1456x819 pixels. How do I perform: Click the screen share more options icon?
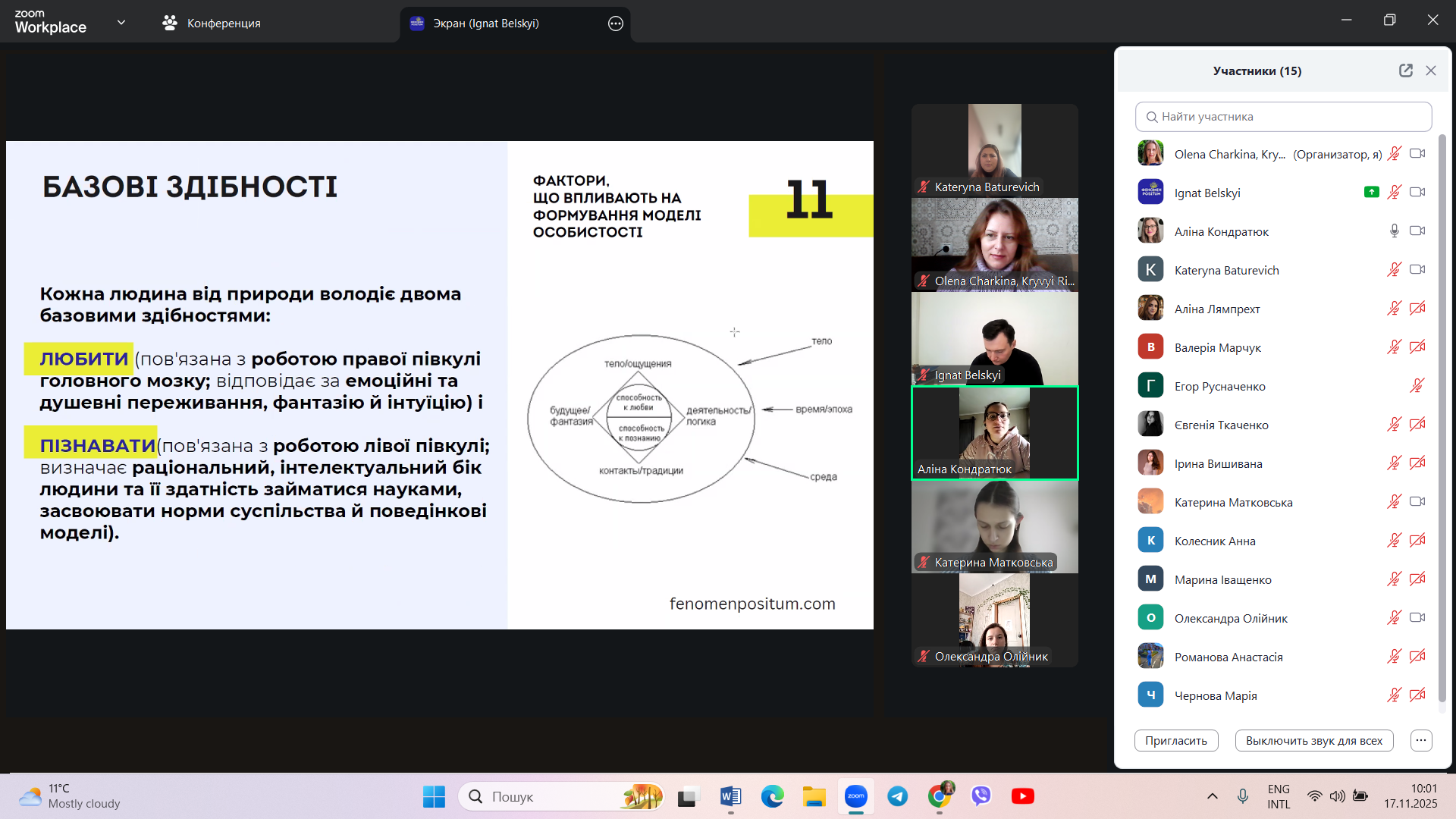616,24
